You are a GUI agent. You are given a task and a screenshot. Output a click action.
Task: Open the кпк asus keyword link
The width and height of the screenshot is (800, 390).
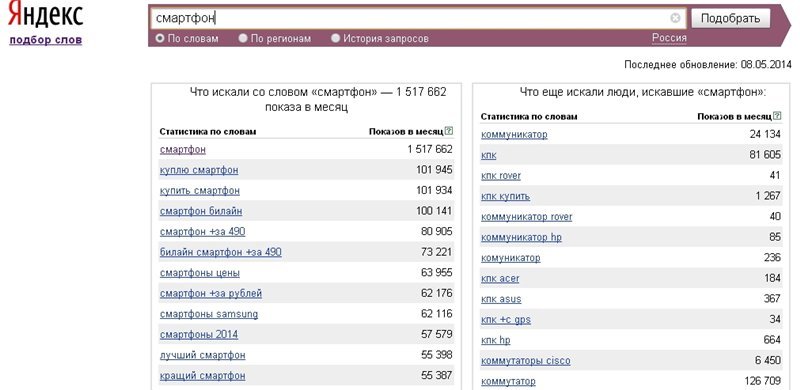501,299
